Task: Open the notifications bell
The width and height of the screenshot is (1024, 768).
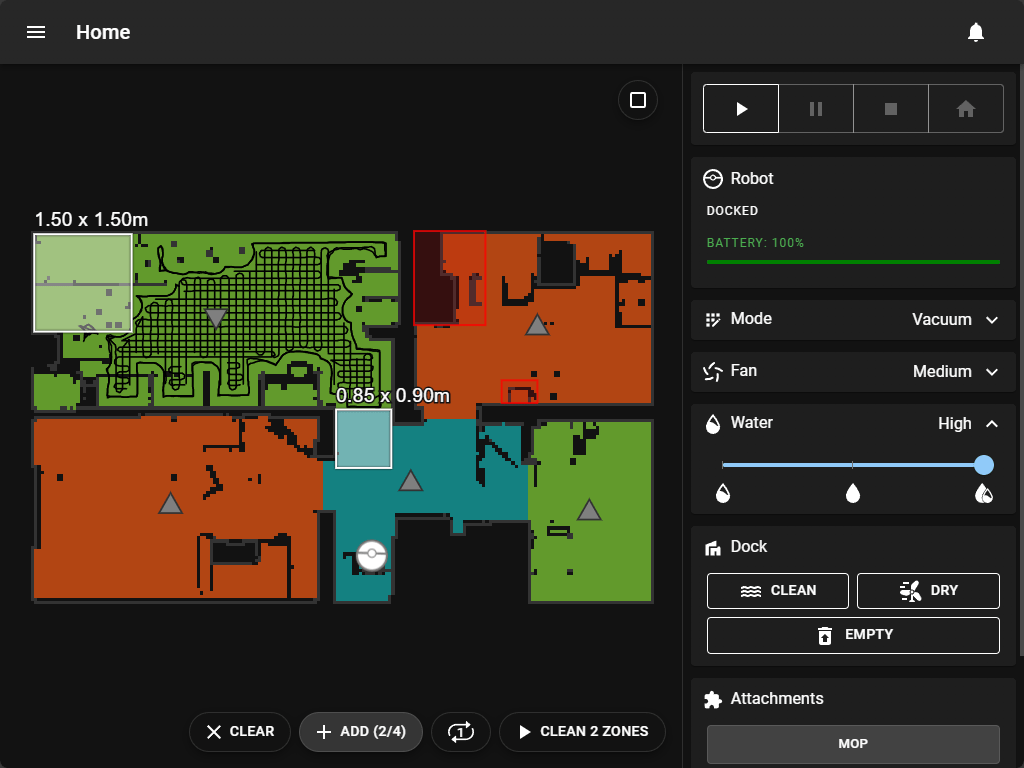Action: (976, 32)
